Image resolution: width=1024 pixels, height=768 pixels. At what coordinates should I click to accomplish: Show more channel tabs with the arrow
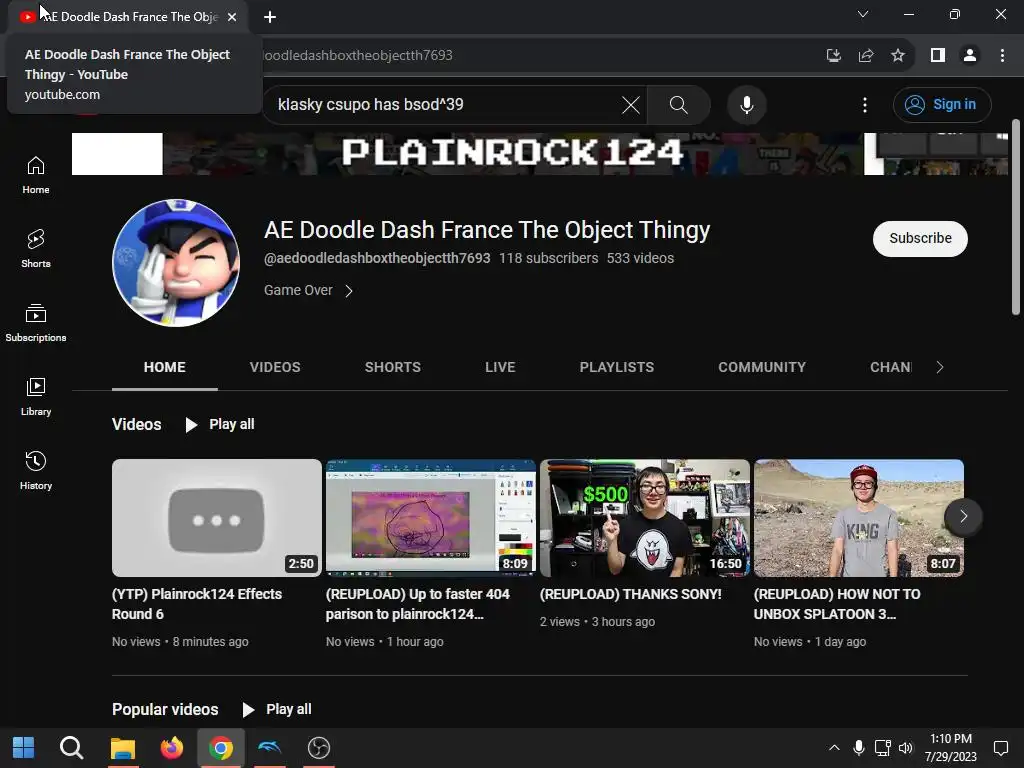pyautogui.click(x=940, y=367)
